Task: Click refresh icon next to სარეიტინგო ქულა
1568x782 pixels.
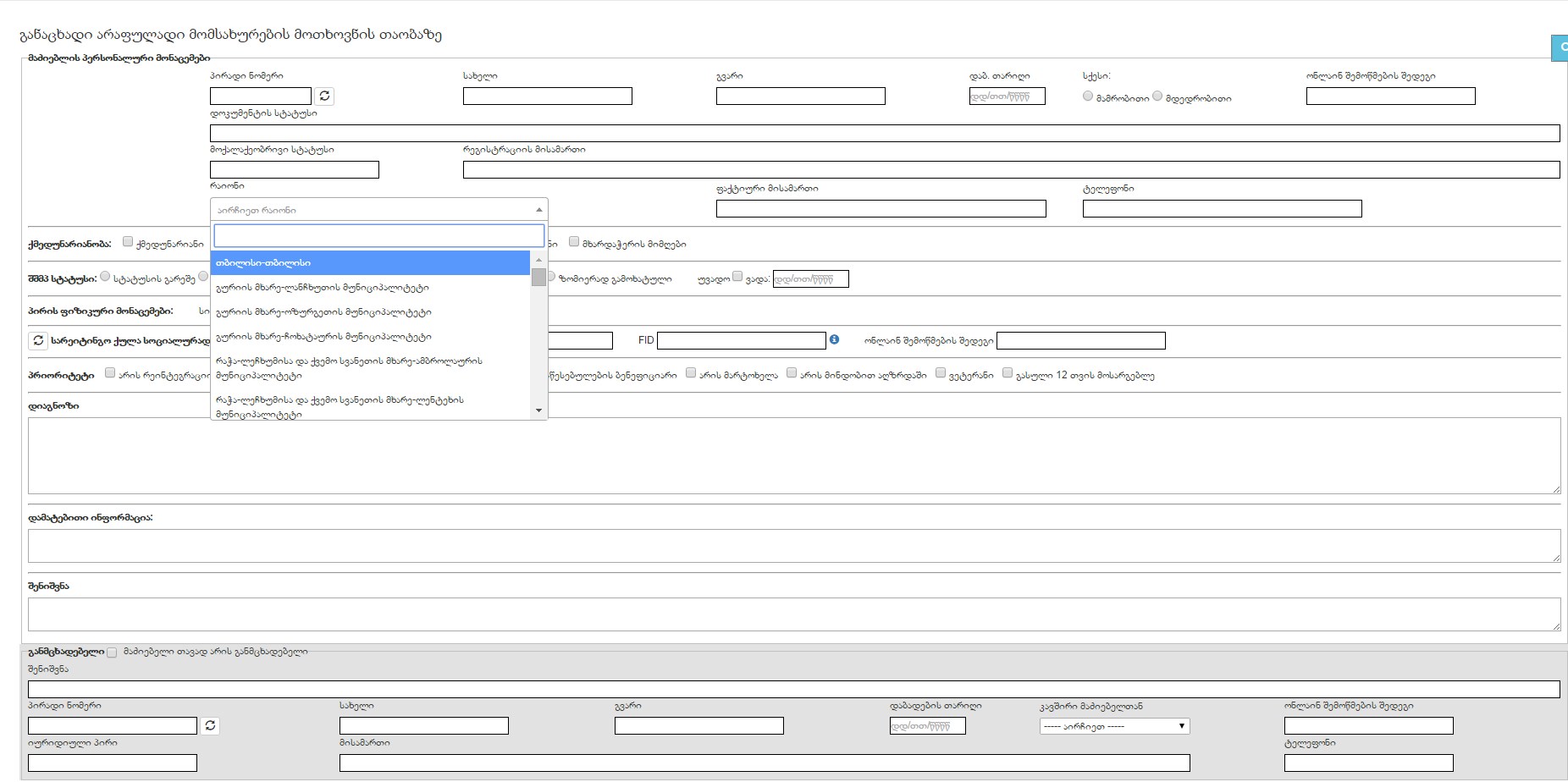Action: click(38, 340)
